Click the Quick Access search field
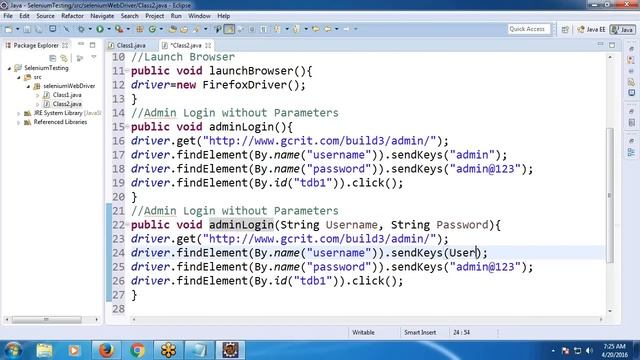 point(529,29)
